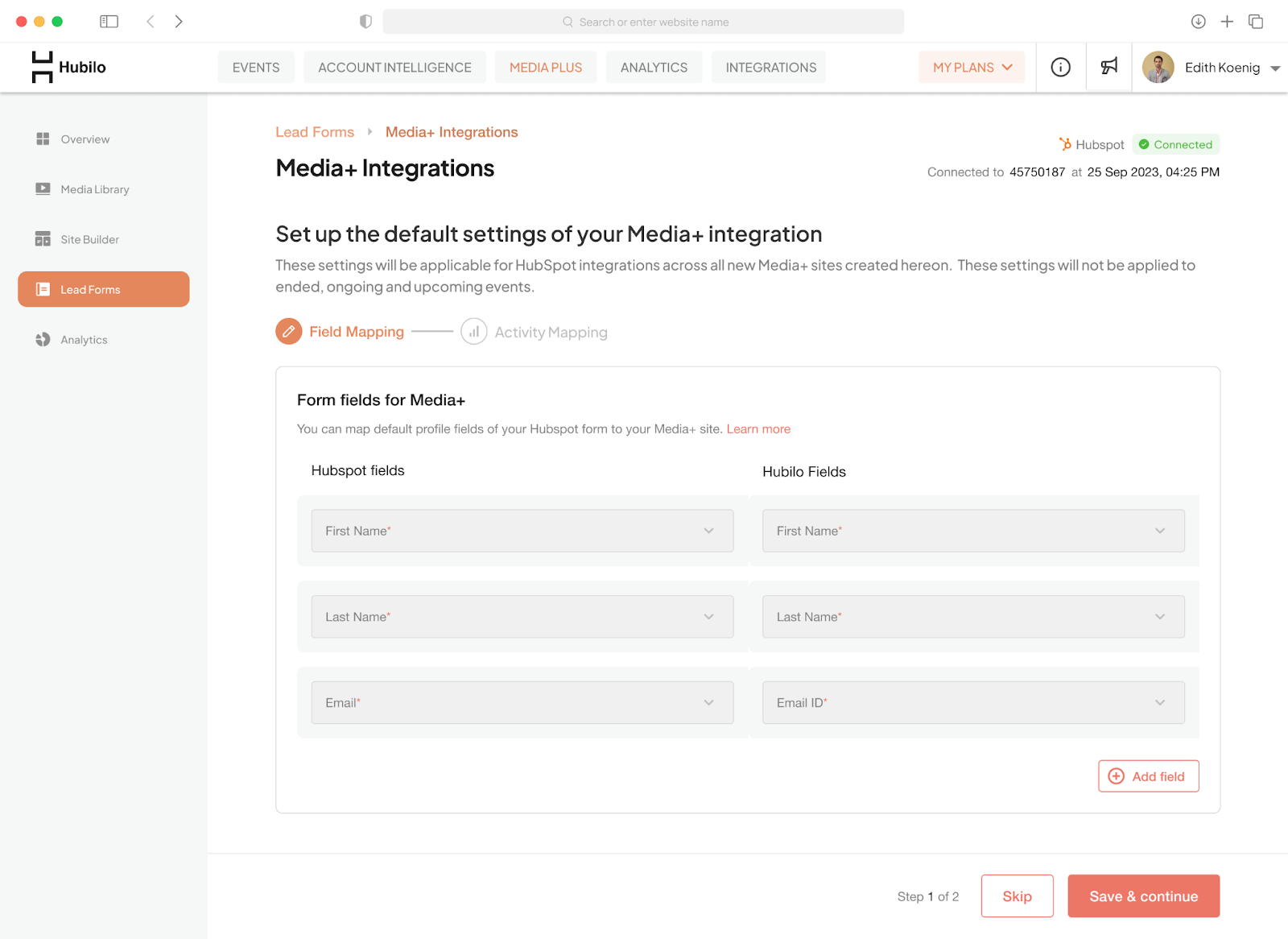Select the Field Mapping step label
The image size is (1288, 939).
357,332
